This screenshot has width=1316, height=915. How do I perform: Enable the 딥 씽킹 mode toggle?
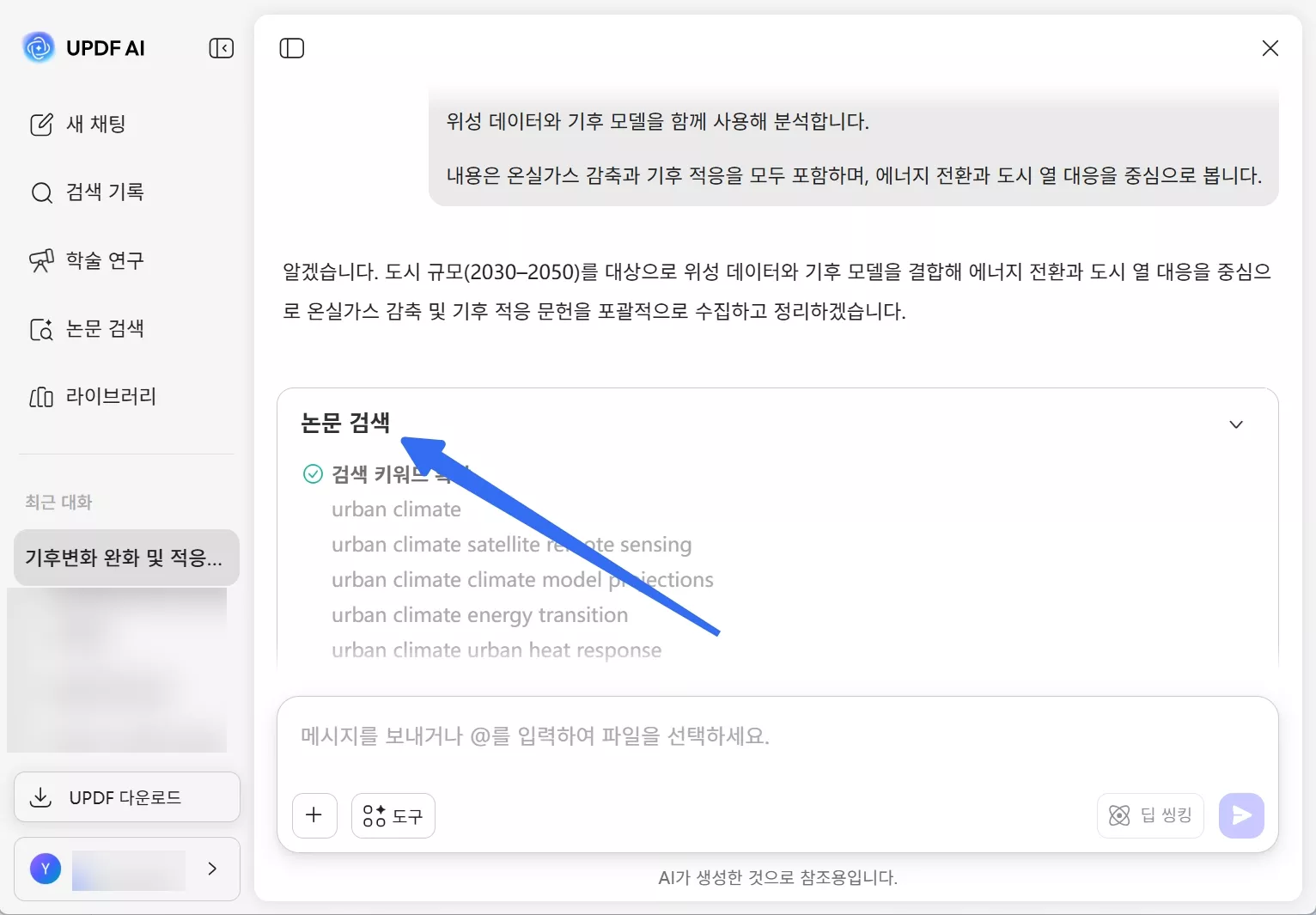[1150, 815]
